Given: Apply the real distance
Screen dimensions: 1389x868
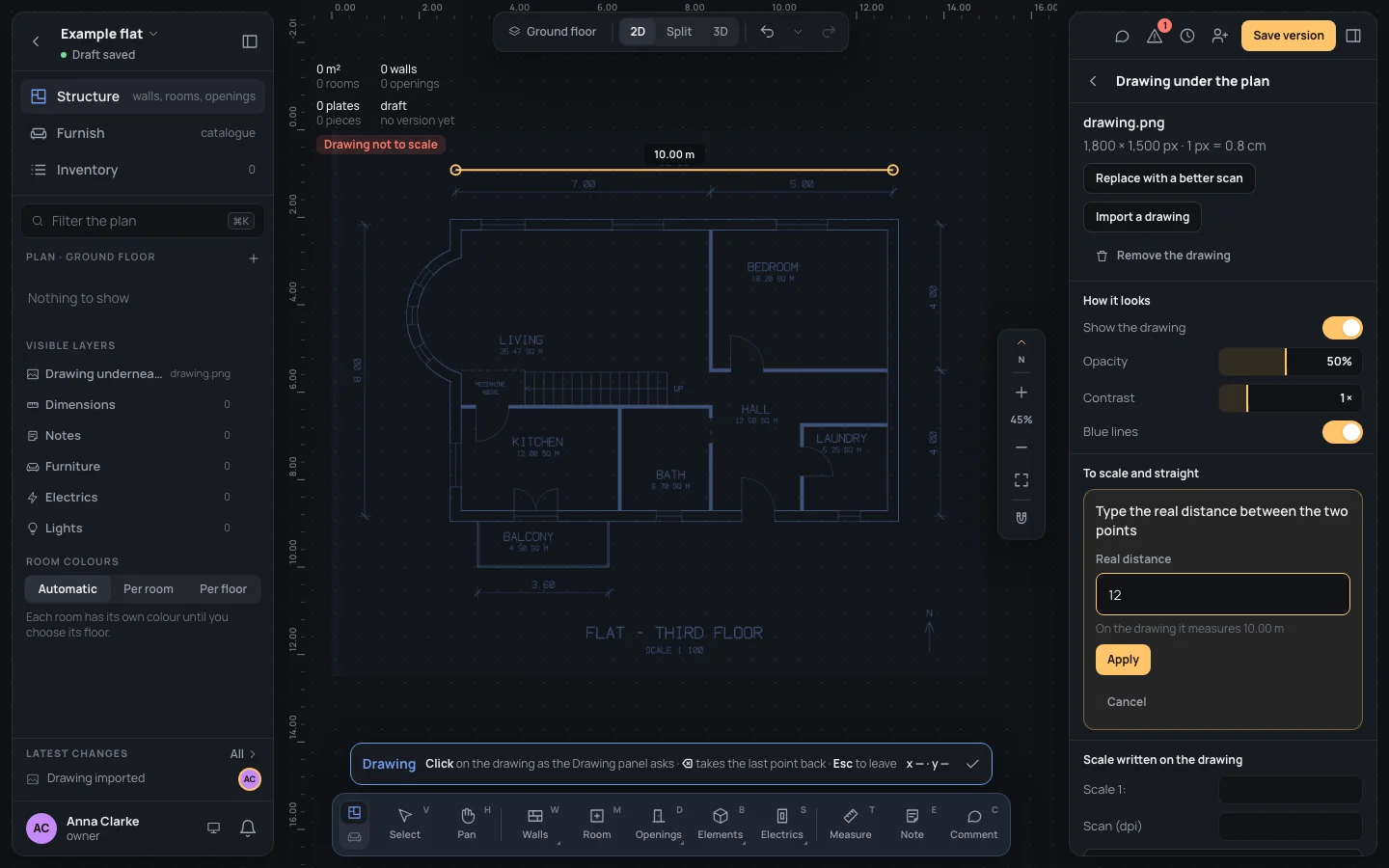Looking at the screenshot, I should (1123, 660).
